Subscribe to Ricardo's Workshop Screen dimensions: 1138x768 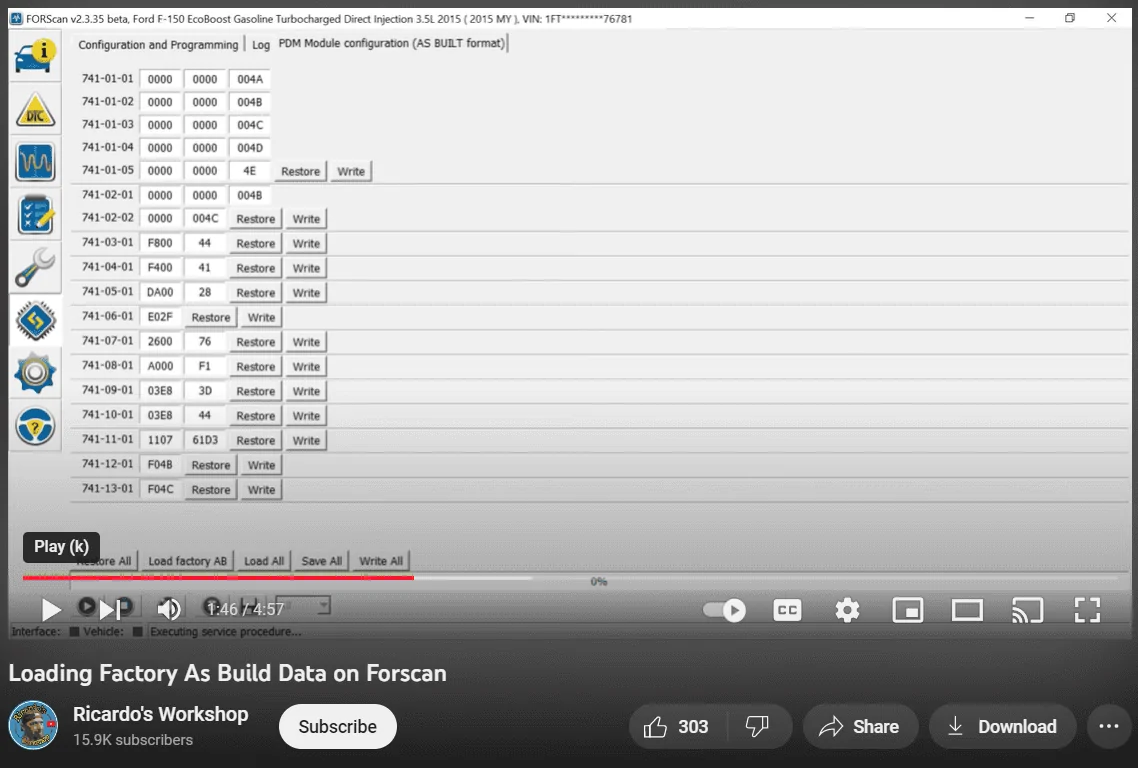pos(337,727)
